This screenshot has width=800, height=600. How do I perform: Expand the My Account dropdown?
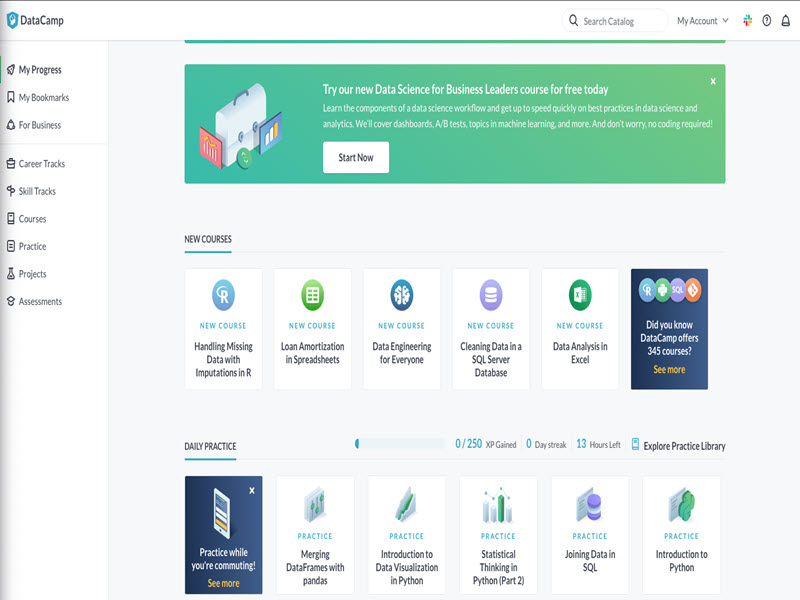tap(703, 21)
